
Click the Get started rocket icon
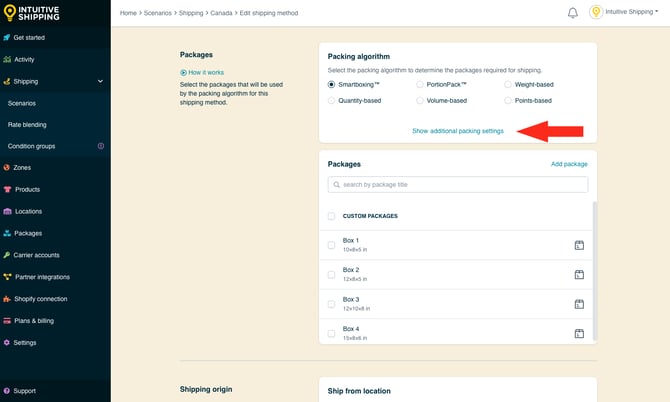pyautogui.click(x=6, y=38)
